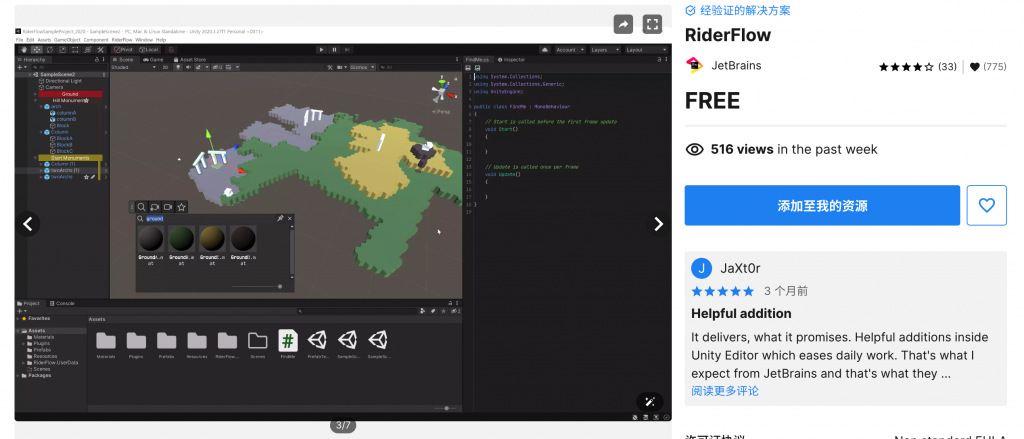This screenshot has height=439, width=1024.
Task: Select the Rotate tool in Unity toolbar
Action: pos(50,50)
